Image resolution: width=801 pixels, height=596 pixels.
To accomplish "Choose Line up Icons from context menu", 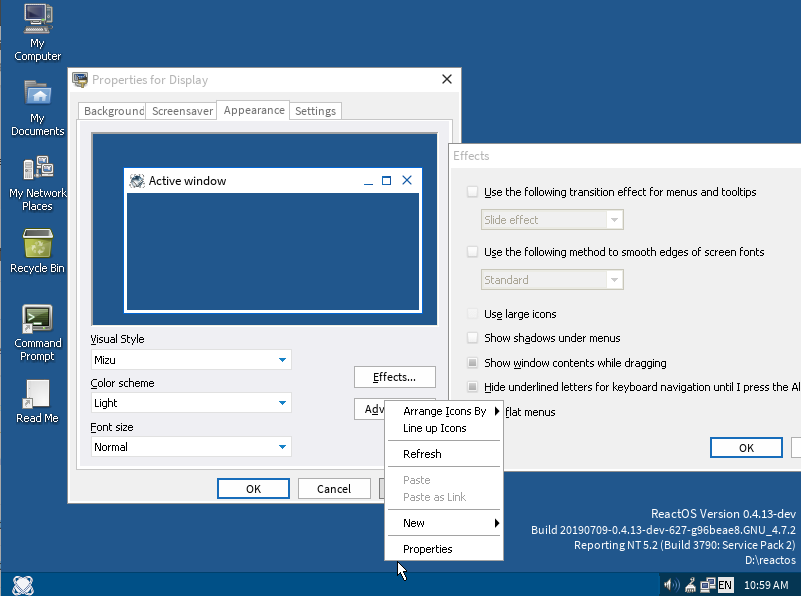I will [x=444, y=428].
